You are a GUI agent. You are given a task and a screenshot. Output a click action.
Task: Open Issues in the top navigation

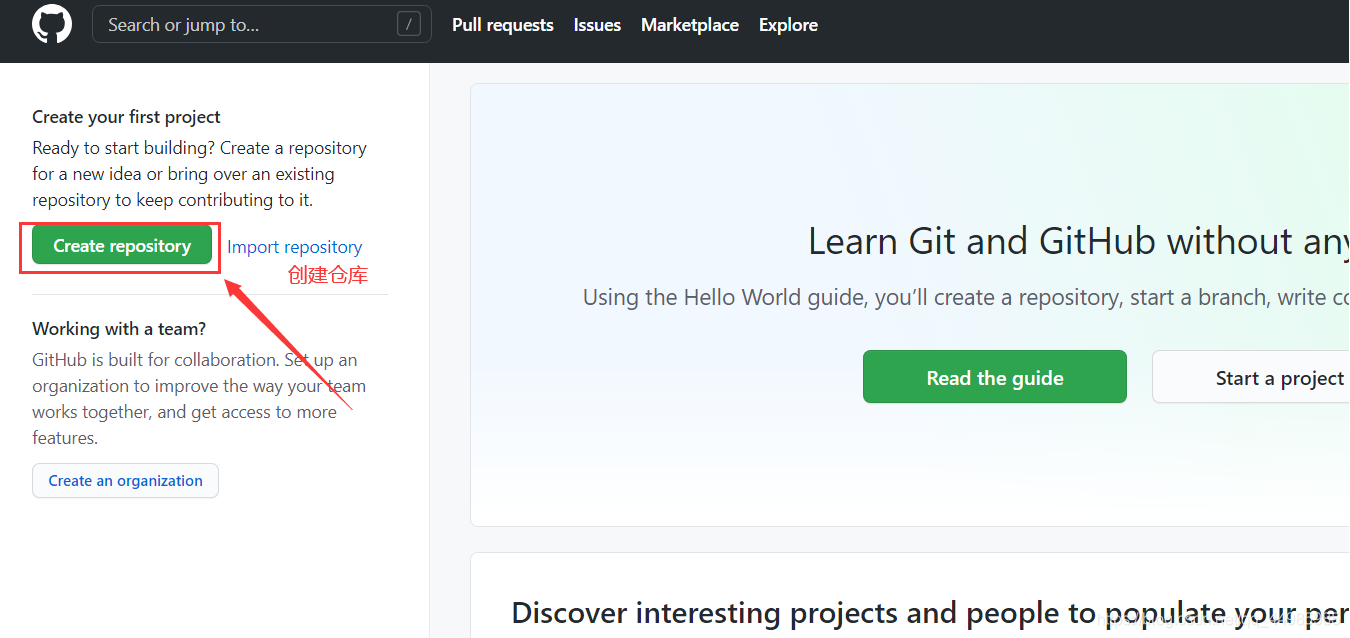597,25
